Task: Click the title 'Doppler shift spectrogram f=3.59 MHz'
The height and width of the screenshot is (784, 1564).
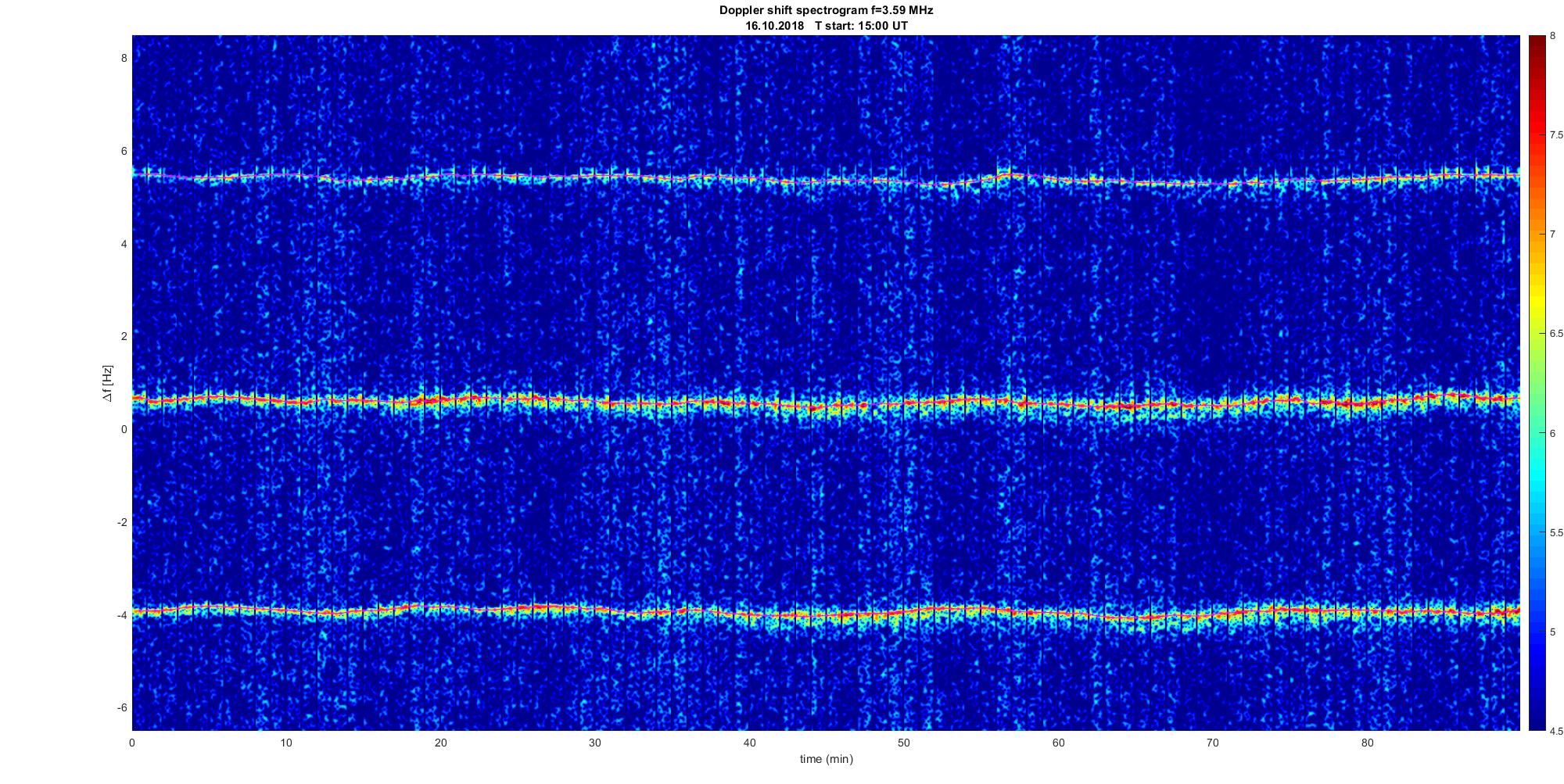Action: point(826,11)
